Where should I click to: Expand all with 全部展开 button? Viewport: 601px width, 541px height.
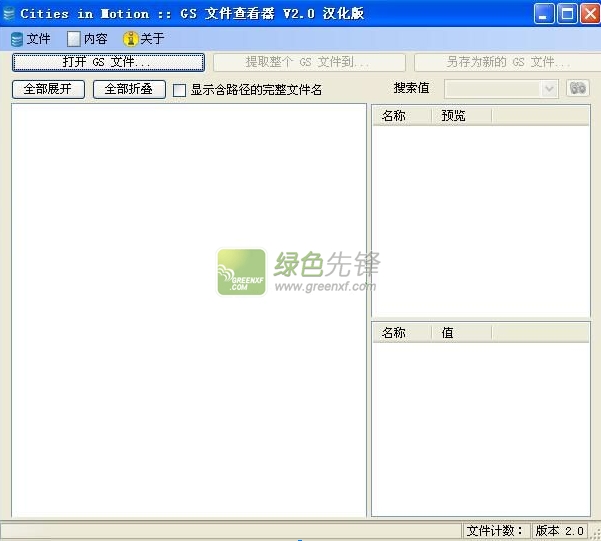(48, 89)
